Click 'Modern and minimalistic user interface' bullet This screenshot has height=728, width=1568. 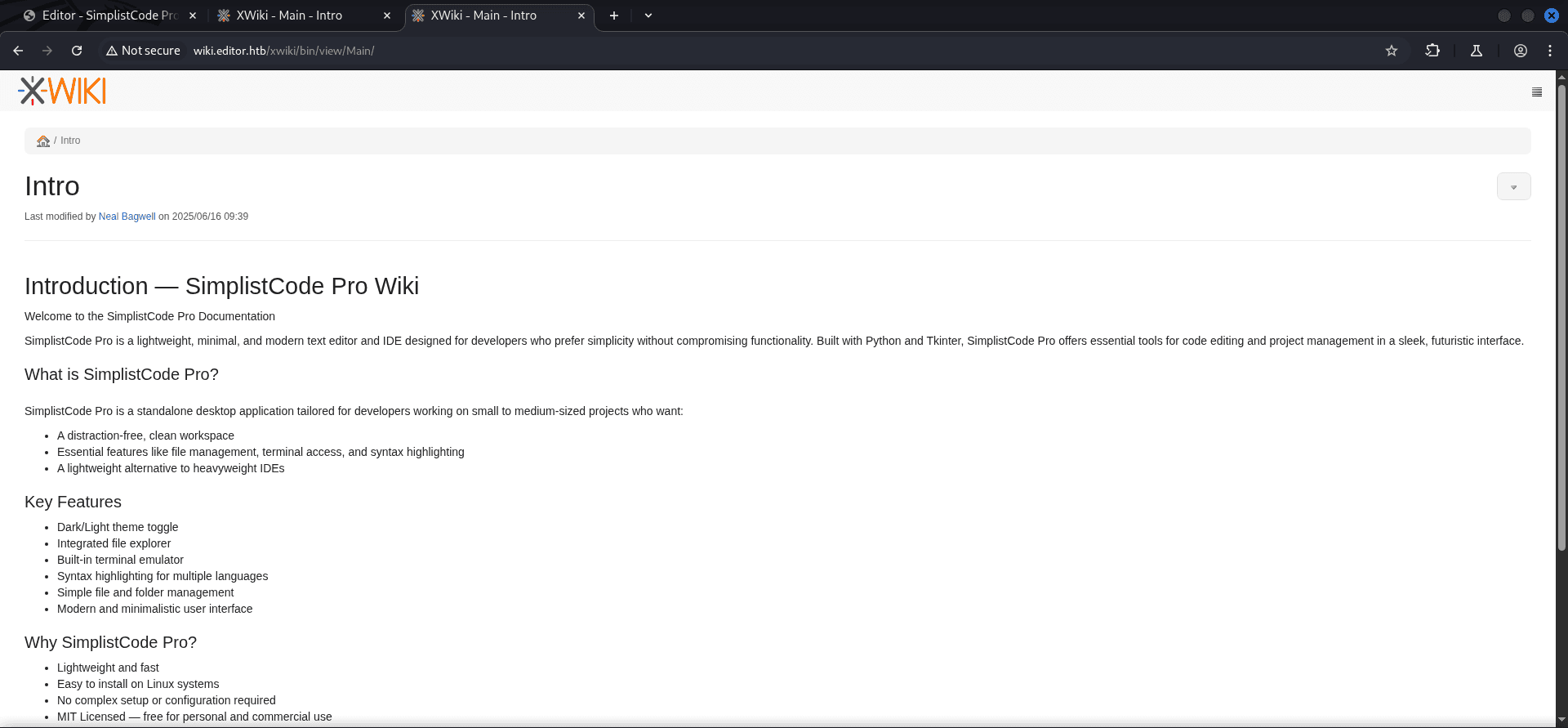point(154,609)
